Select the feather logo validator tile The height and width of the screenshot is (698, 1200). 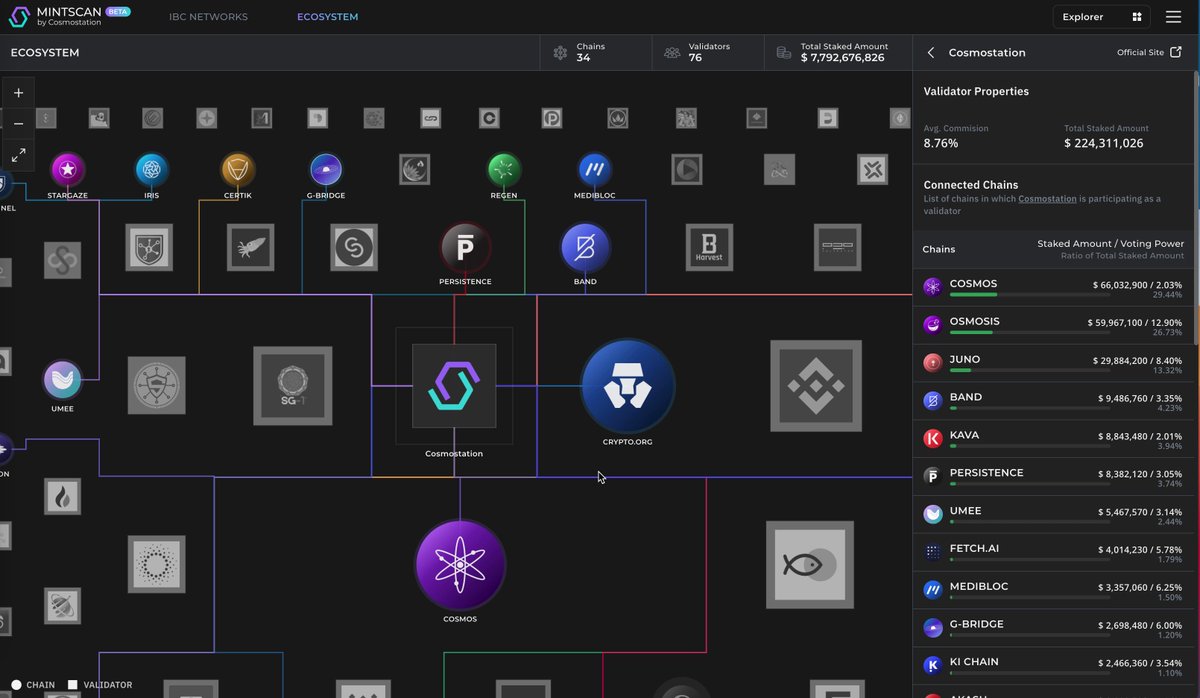click(249, 248)
